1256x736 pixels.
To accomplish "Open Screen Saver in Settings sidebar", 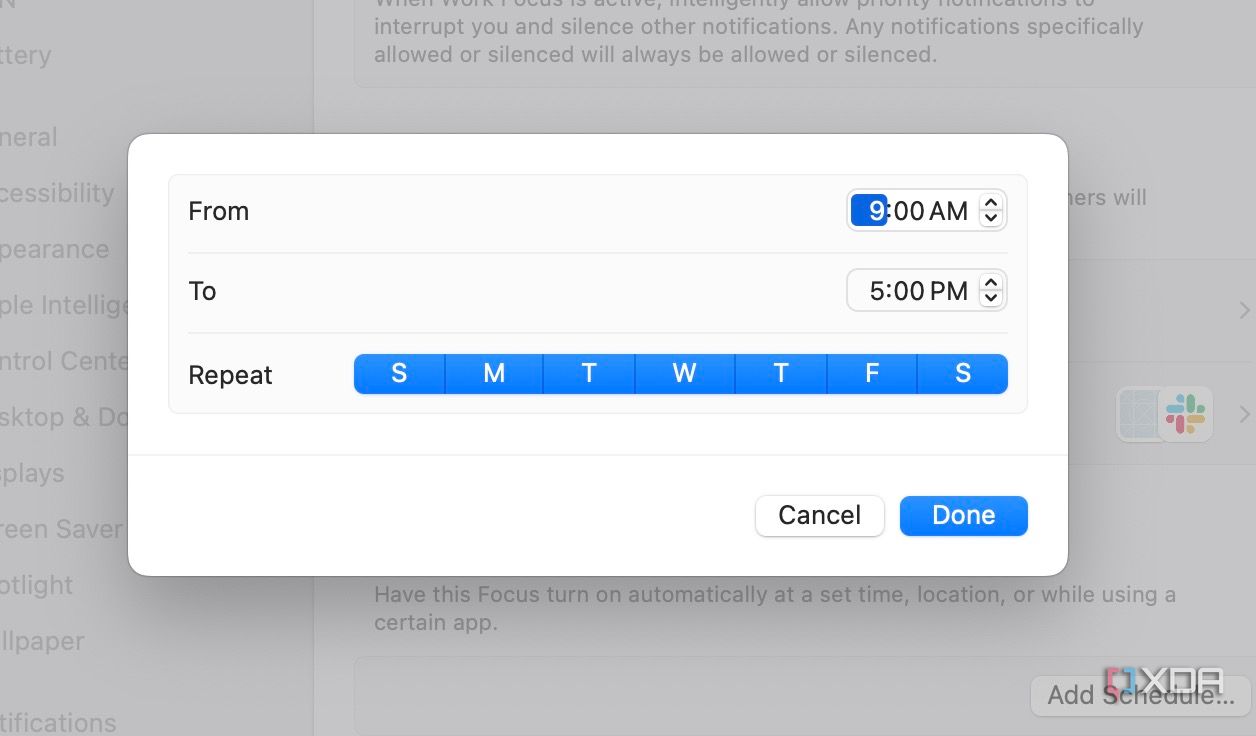I will coord(61,529).
